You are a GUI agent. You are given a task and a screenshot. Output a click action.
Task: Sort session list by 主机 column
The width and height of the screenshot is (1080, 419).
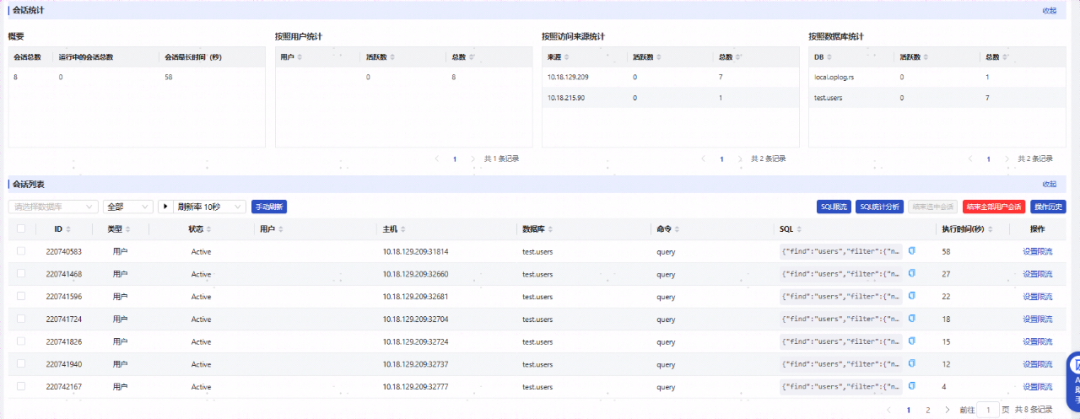(403, 229)
